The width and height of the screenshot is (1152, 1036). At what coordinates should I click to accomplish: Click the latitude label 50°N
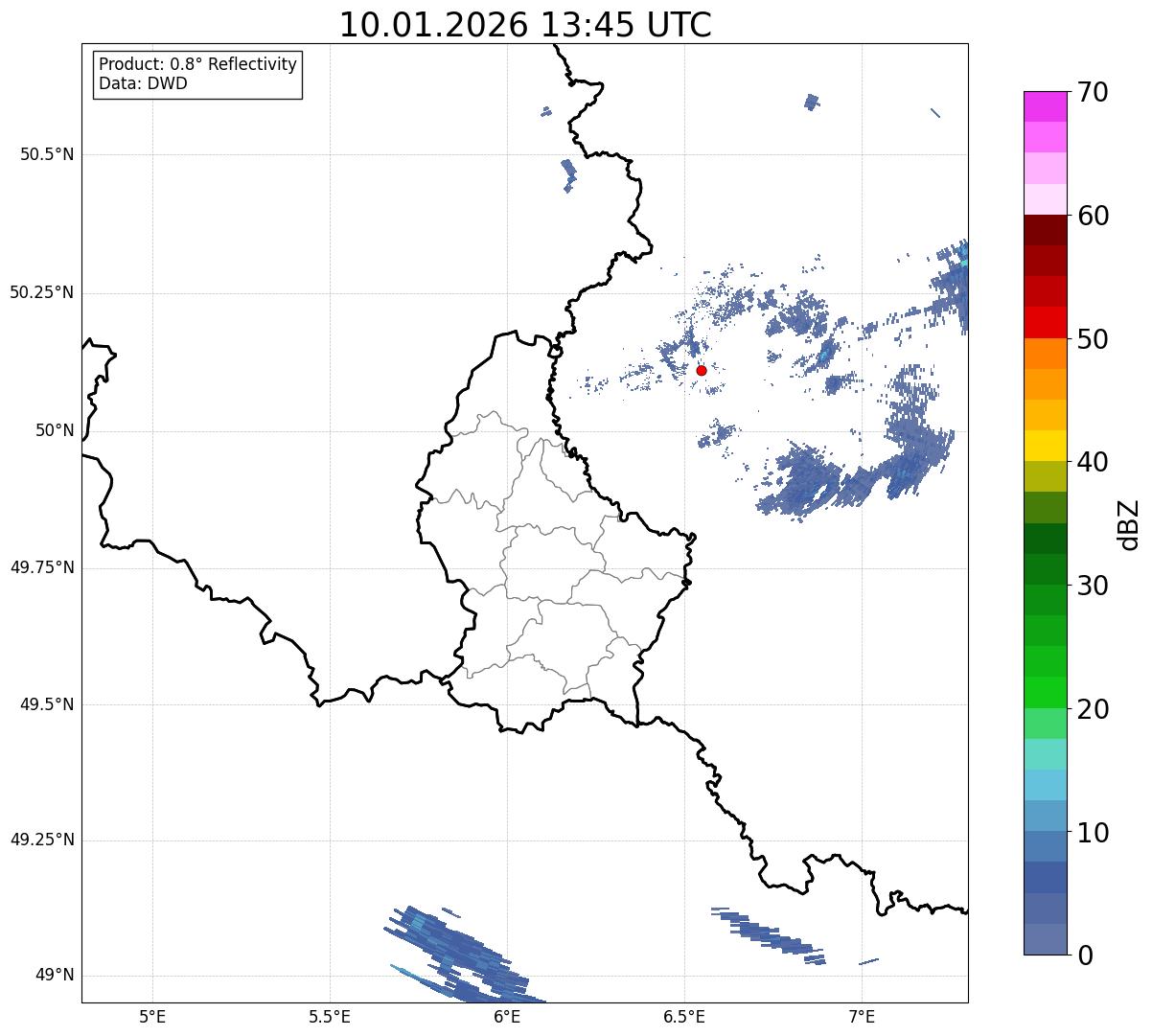pyautogui.click(x=56, y=430)
